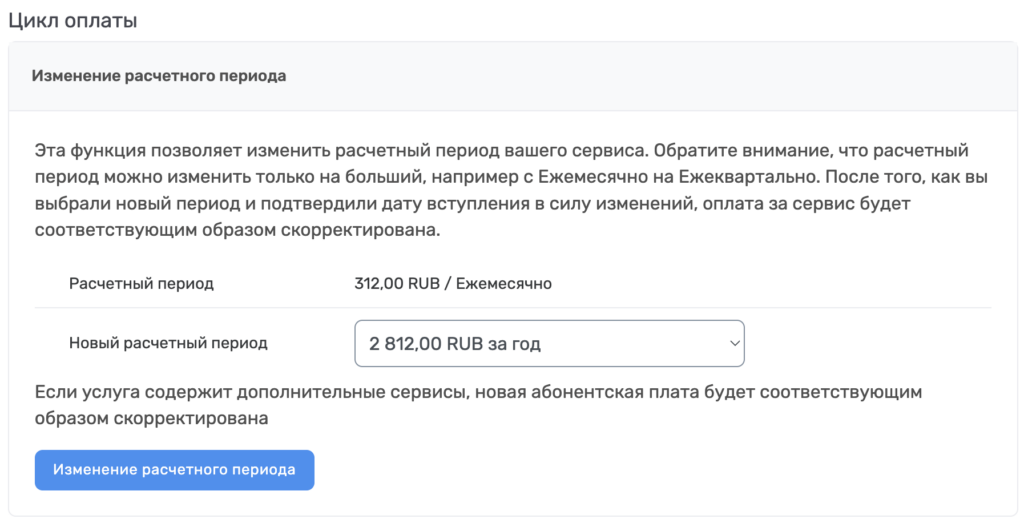Click the 'Расчетный период' label
The width and height of the screenshot is (1024, 523).
pos(141,284)
